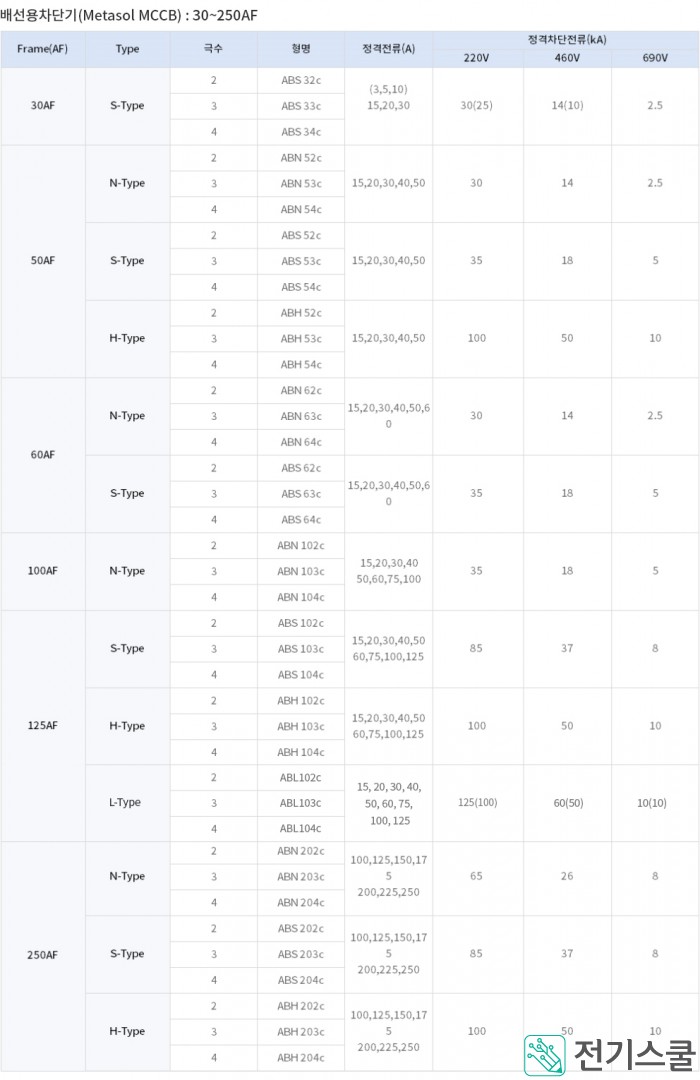Select the 690V sub-header
Image resolution: width=700 pixels, height=1080 pixels.
655,58
